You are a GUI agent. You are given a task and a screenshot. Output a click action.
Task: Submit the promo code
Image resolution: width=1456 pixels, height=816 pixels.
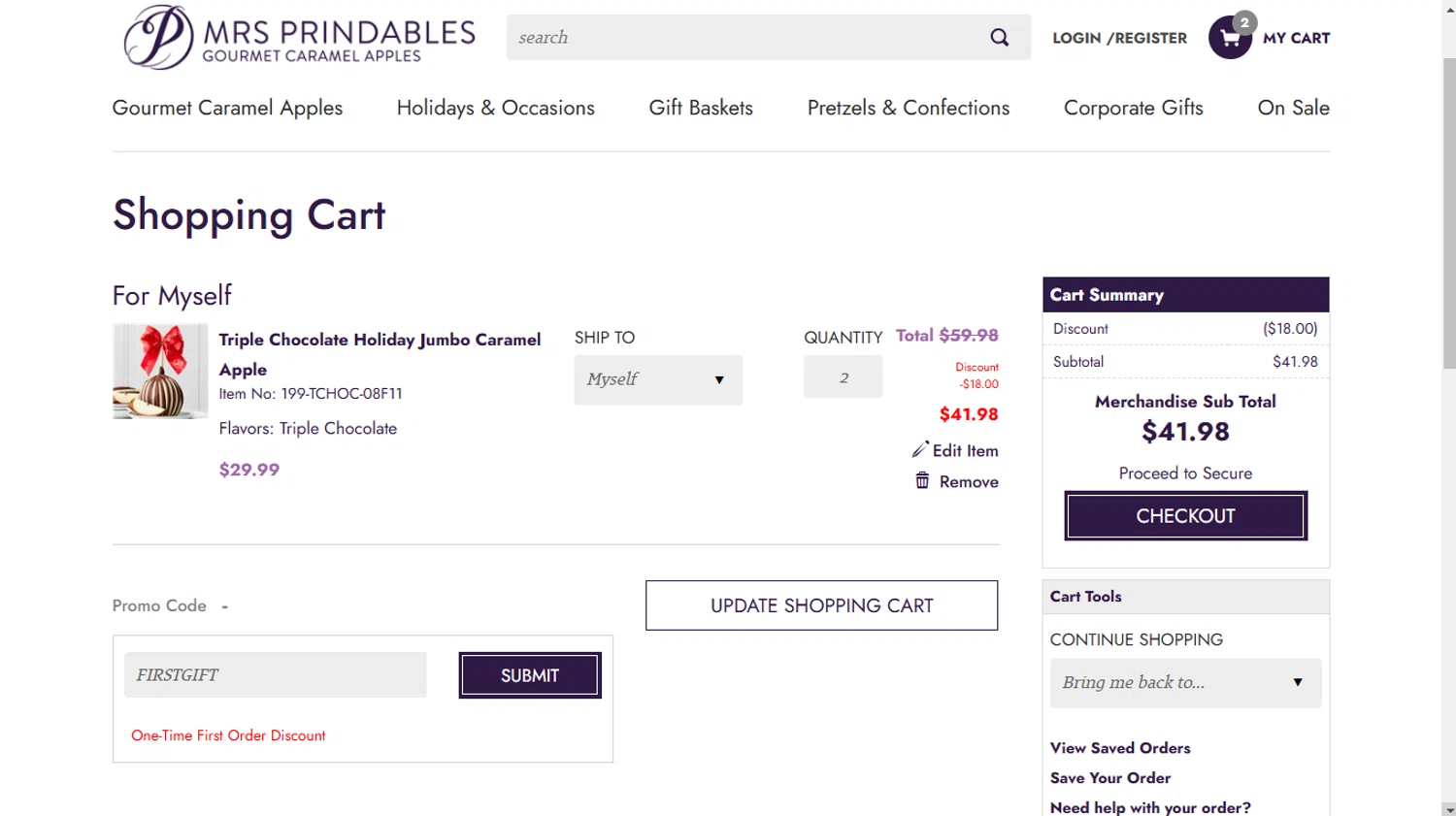[x=530, y=675]
